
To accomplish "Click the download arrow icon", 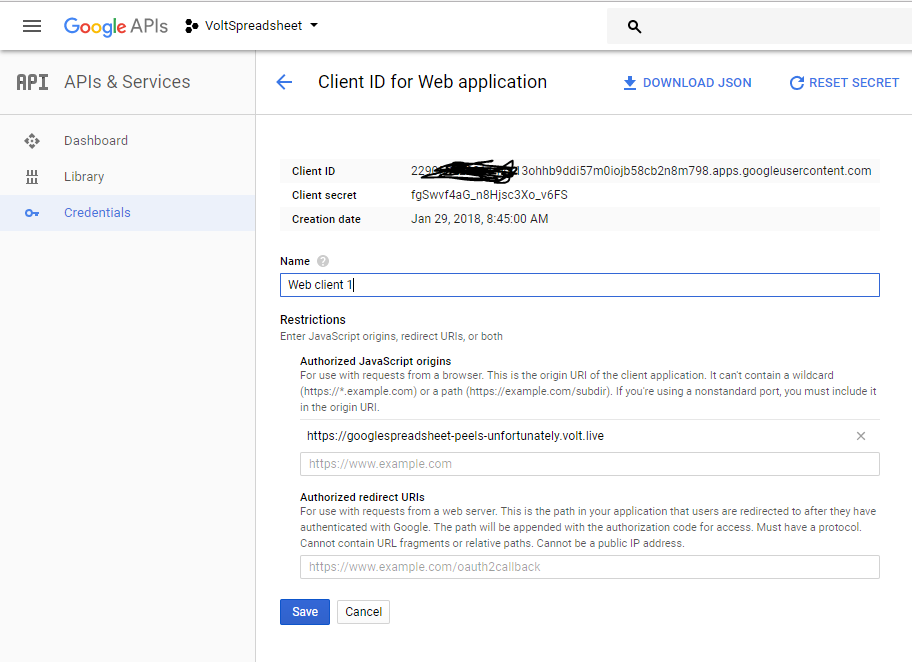I will (629, 83).
